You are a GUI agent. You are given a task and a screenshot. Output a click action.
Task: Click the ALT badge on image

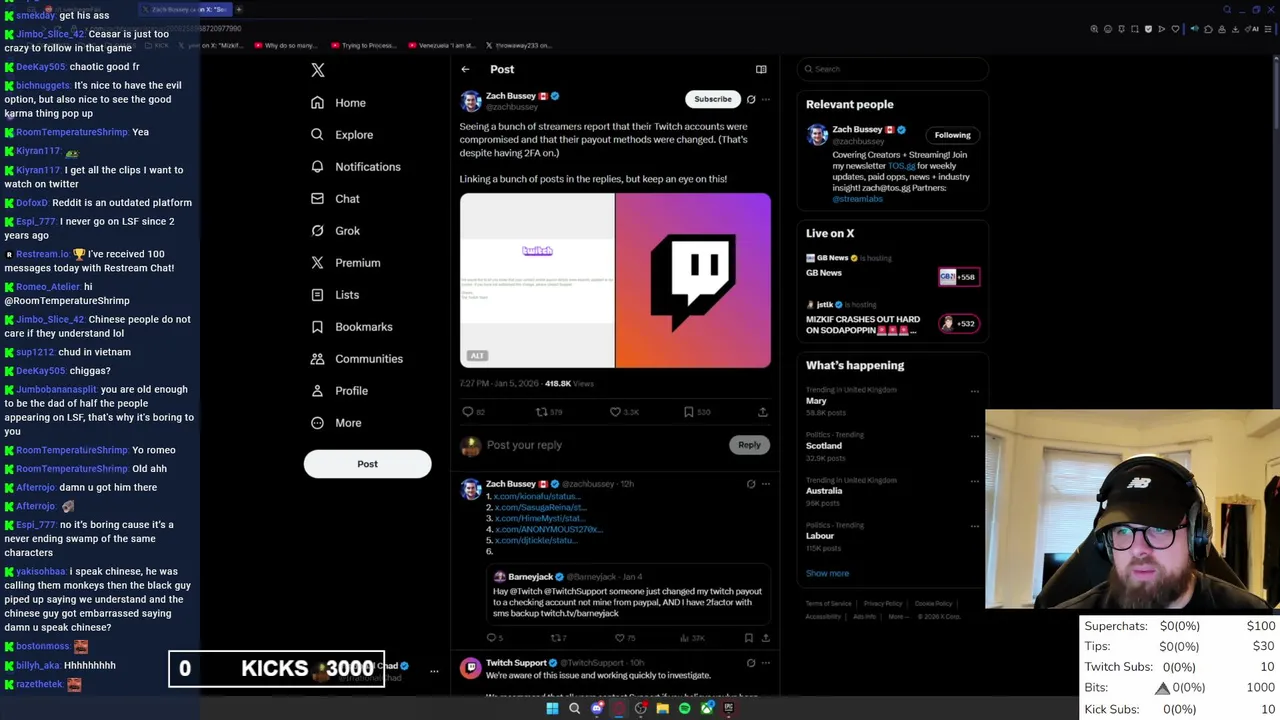(477, 356)
